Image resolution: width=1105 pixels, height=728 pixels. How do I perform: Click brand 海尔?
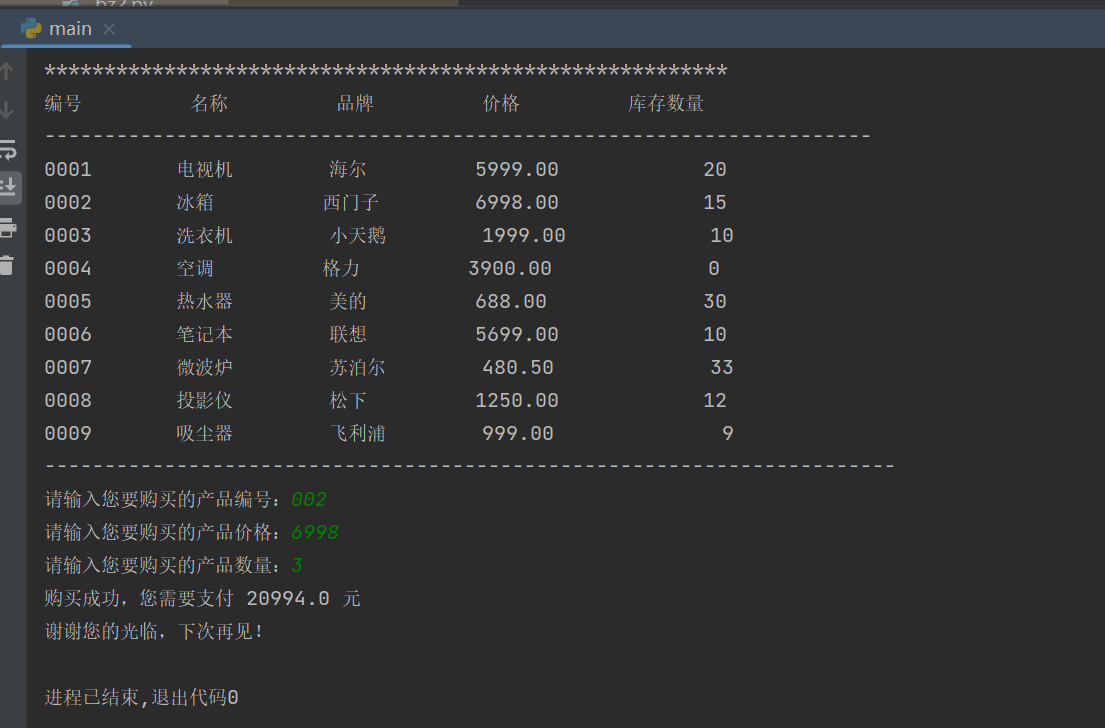pos(347,169)
